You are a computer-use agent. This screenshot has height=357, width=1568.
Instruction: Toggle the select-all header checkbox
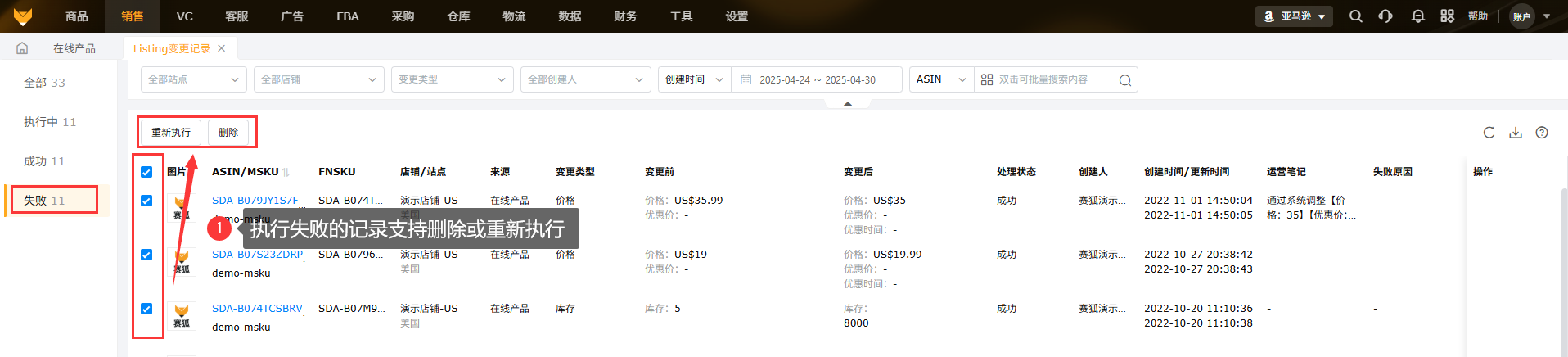click(x=146, y=172)
